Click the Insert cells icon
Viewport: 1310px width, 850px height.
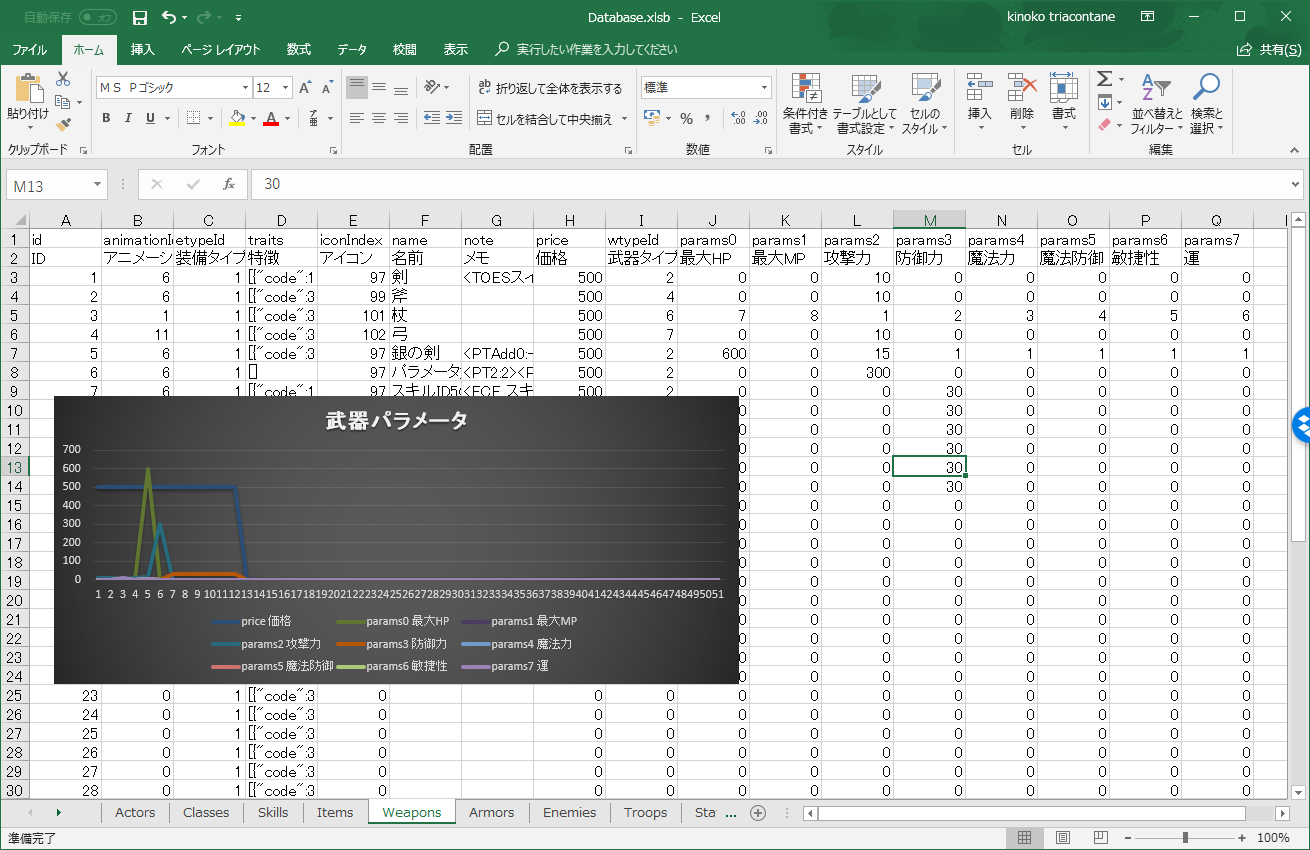979,88
